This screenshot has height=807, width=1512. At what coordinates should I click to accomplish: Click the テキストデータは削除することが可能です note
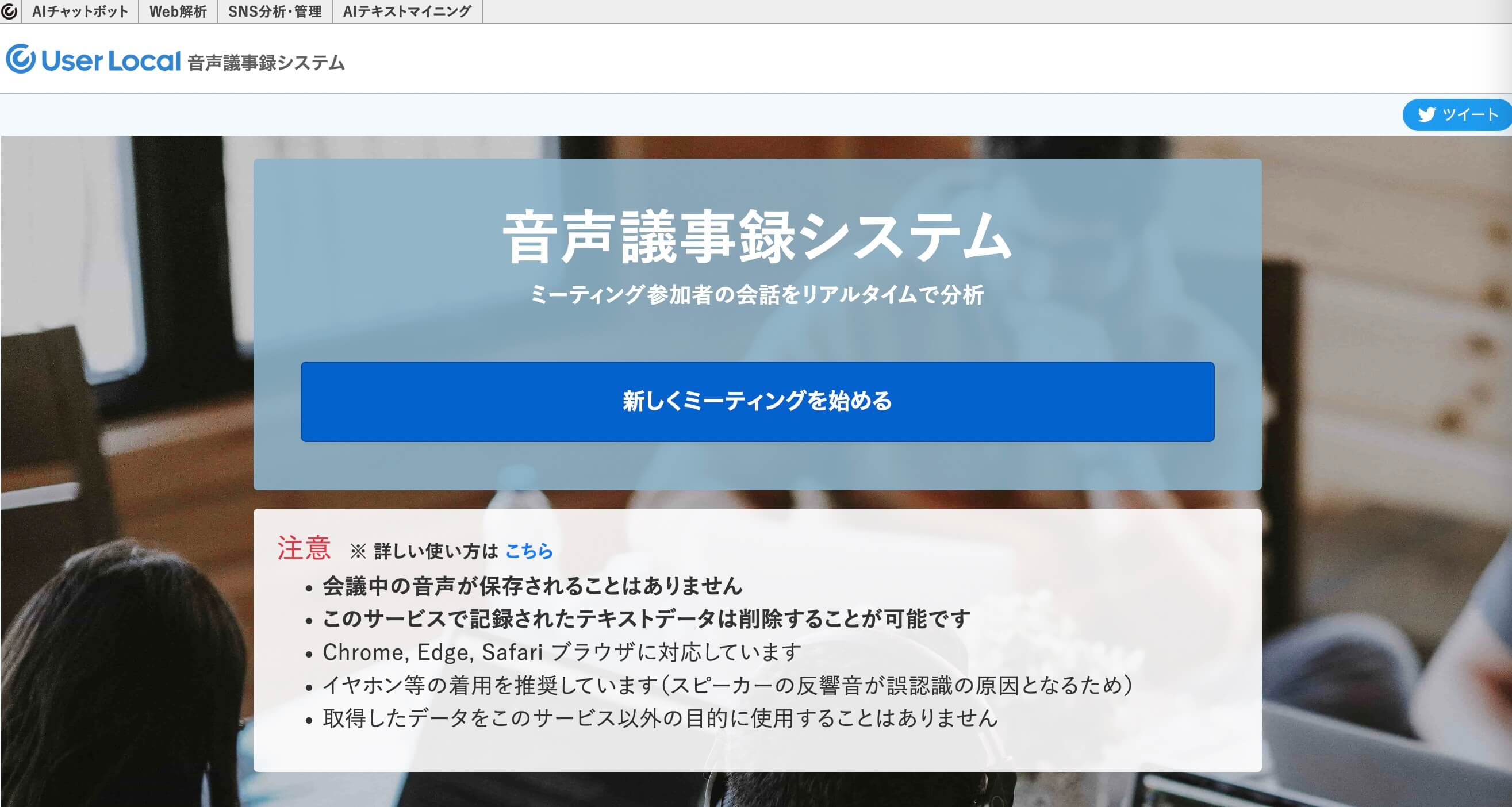[x=646, y=618]
